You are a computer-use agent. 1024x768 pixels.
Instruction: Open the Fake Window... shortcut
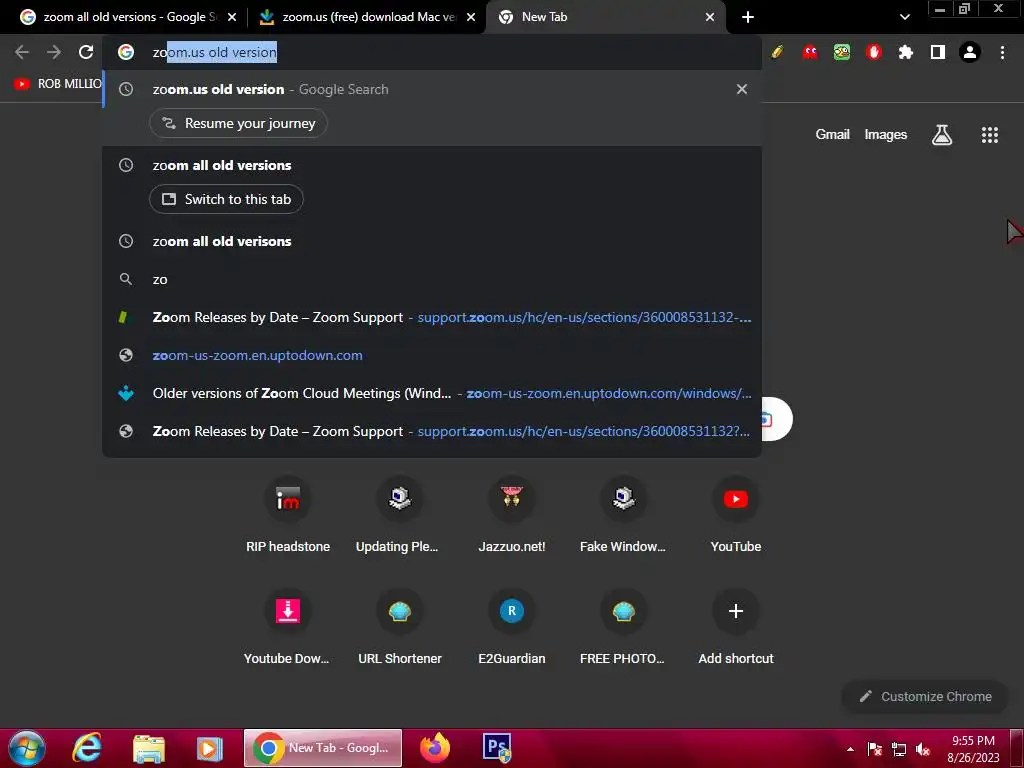(624, 516)
